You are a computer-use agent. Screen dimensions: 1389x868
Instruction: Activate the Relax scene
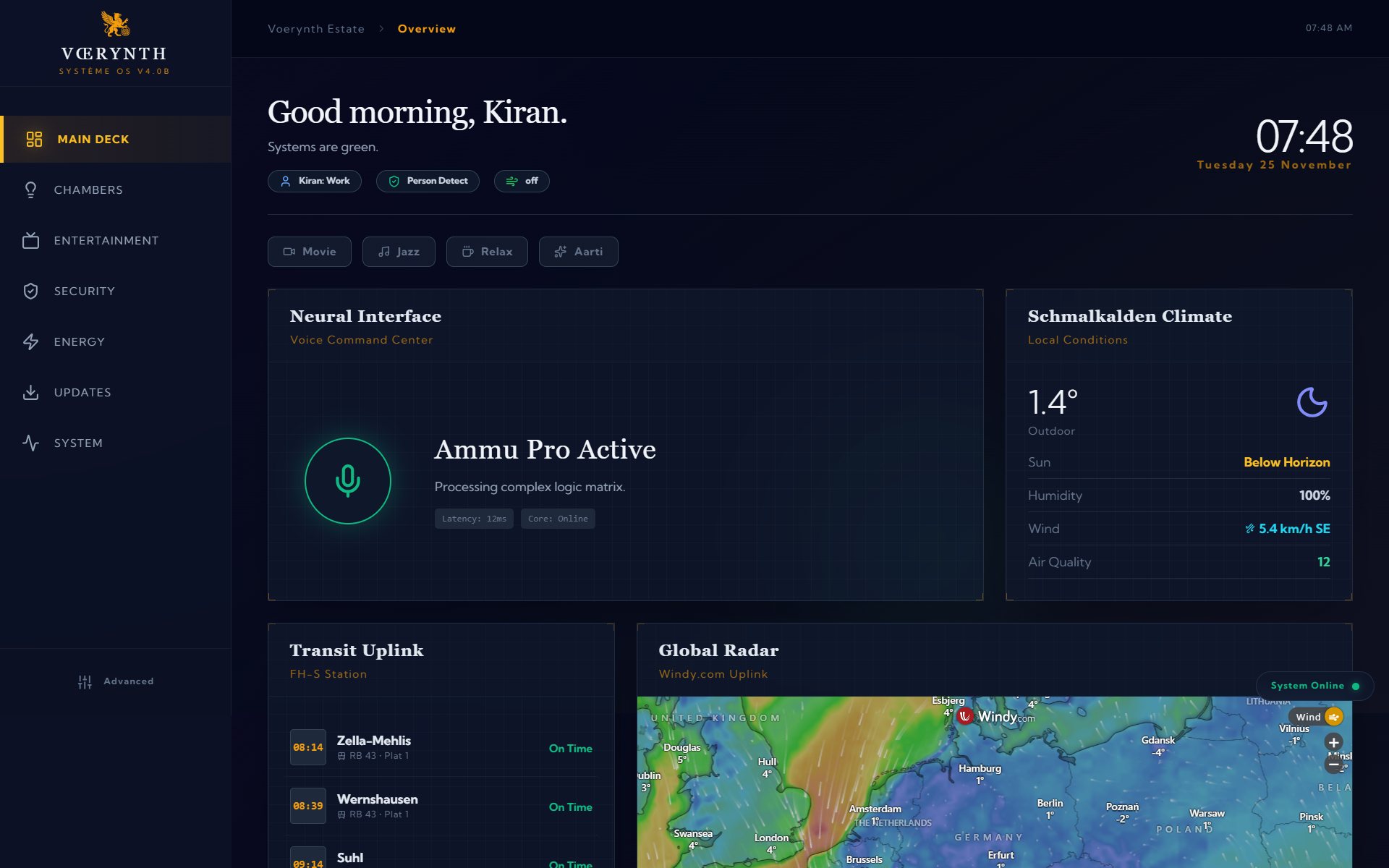[x=487, y=252]
